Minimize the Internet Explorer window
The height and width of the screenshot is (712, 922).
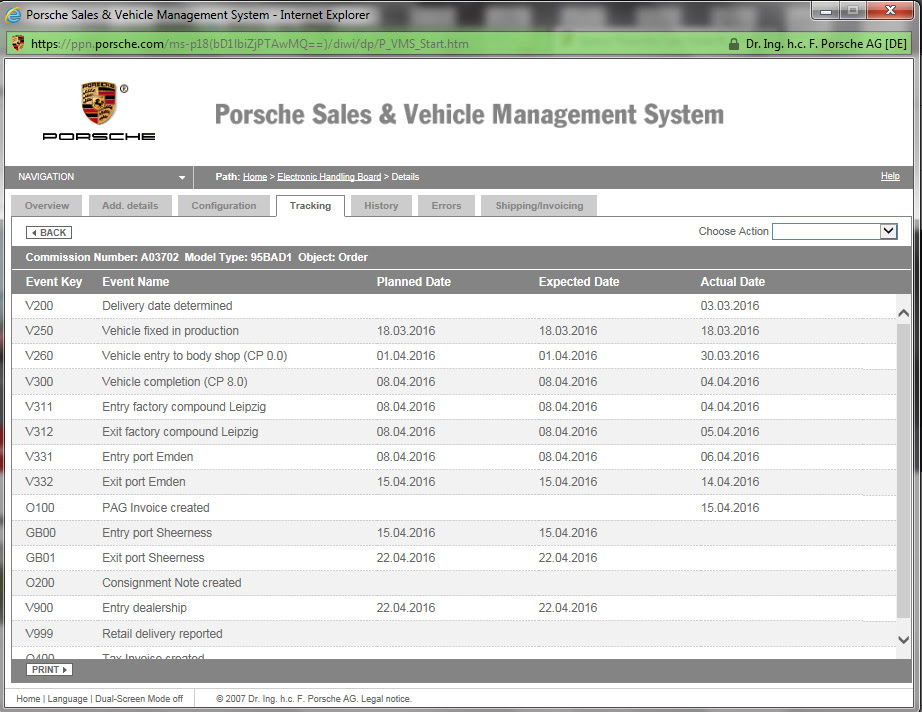click(x=826, y=10)
